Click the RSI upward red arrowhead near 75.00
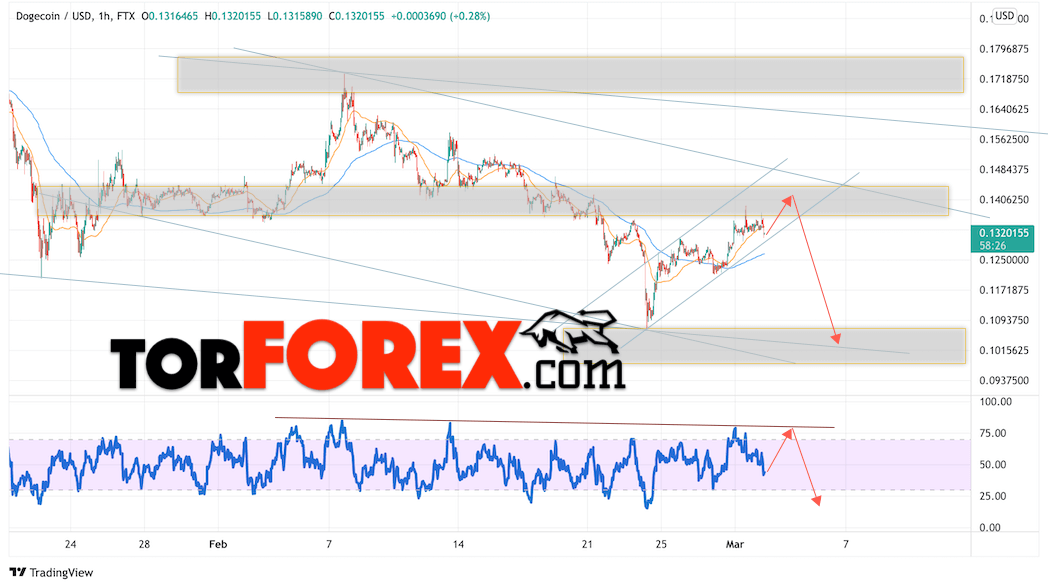The height and width of the screenshot is (588, 1048). [789, 434]
